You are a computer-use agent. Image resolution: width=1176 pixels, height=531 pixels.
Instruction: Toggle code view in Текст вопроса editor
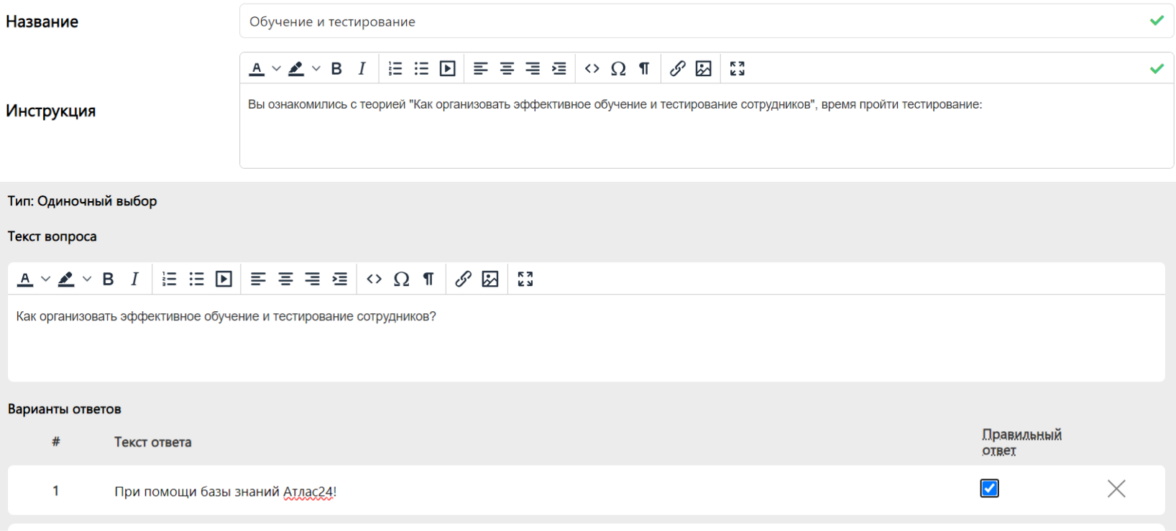point(374,279)
